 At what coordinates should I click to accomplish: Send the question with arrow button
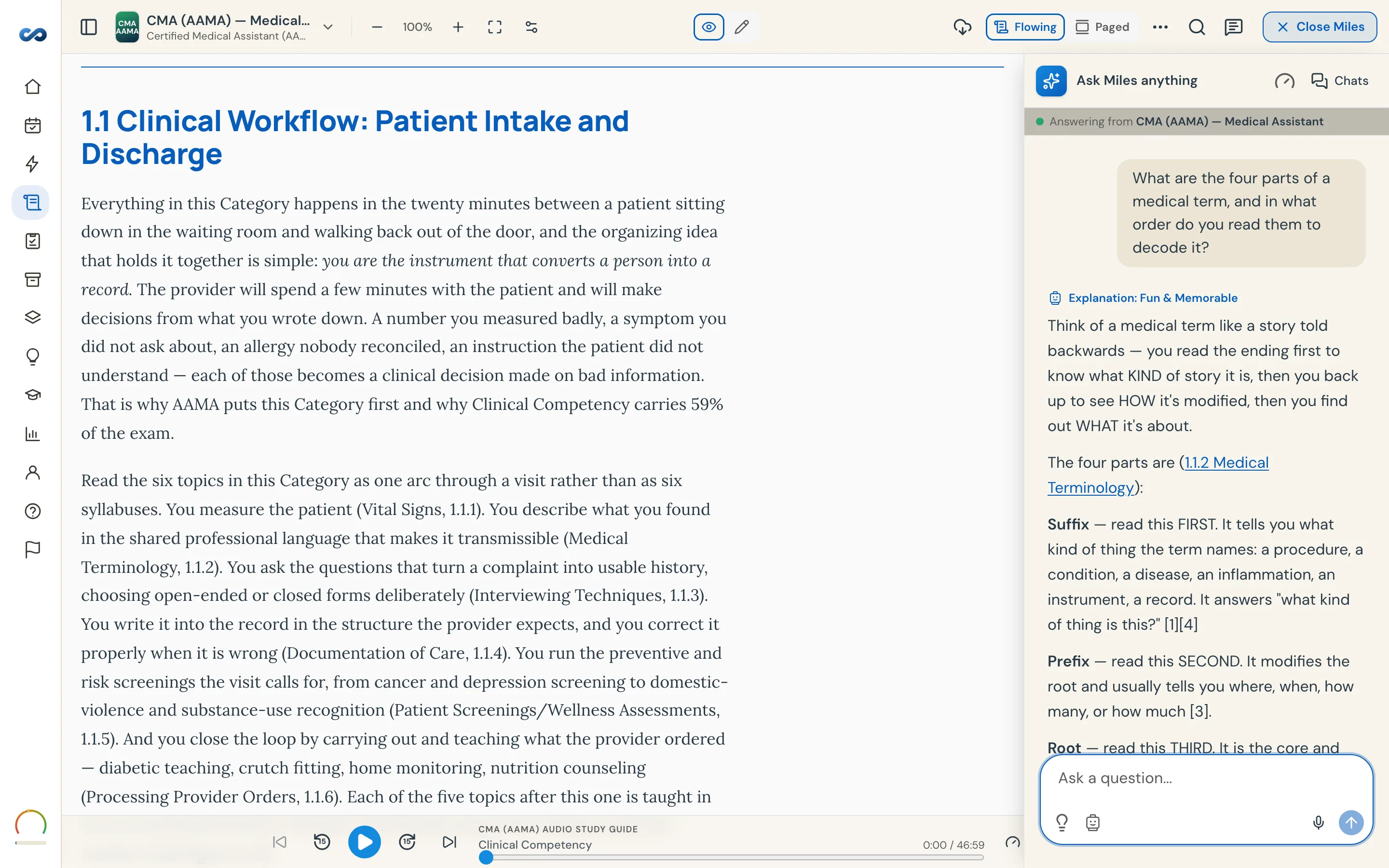pos(1351,823)
